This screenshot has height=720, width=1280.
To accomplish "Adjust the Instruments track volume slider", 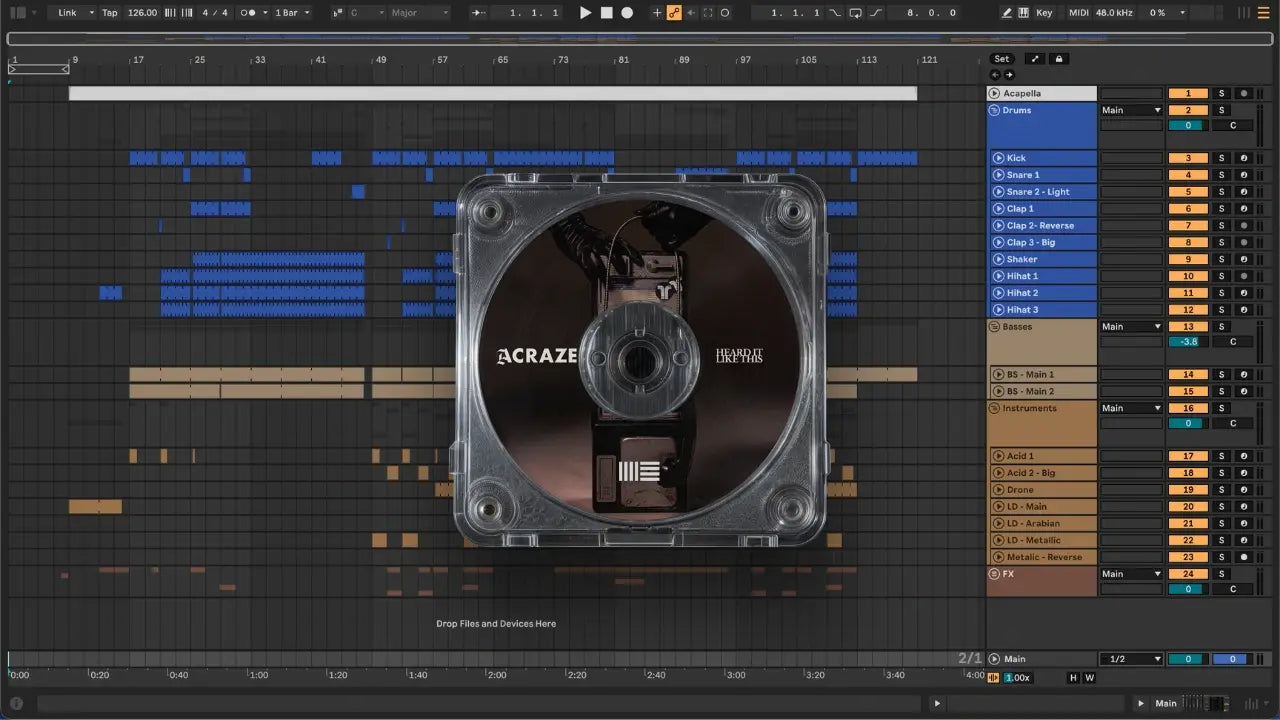I will coord(1188,423).
